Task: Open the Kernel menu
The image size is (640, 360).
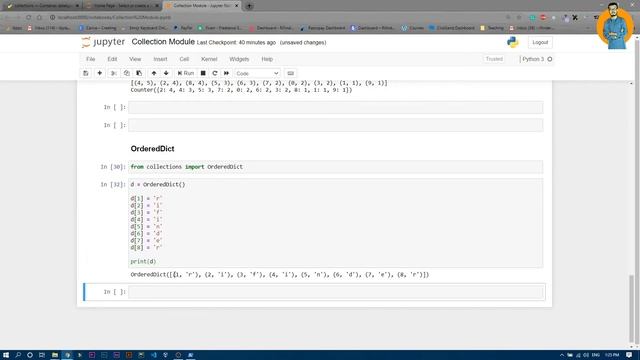Action: tap(209, 59)
